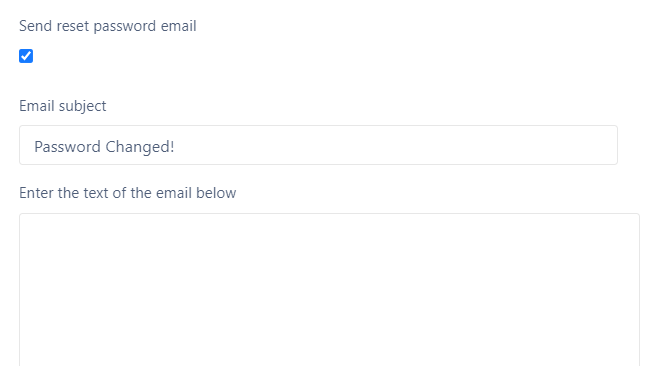Click into the Email subject input field
The width and height of the screenshot is (656, 366).
[x=318, y=145]
